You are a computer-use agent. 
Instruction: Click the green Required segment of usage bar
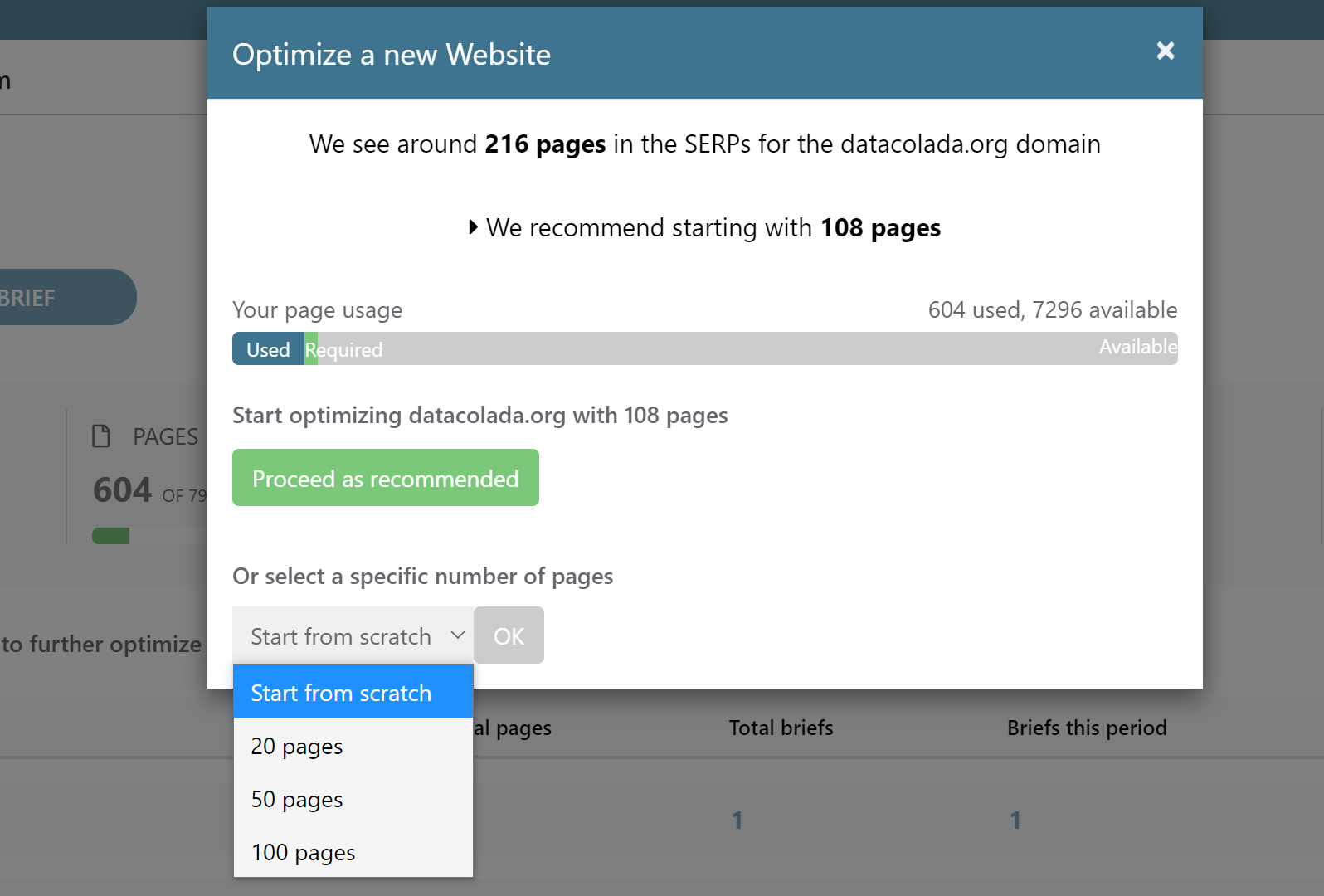click(311, 349)
